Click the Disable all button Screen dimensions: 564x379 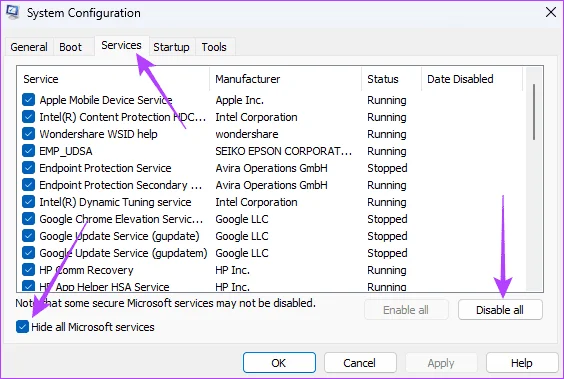point(500,310)
